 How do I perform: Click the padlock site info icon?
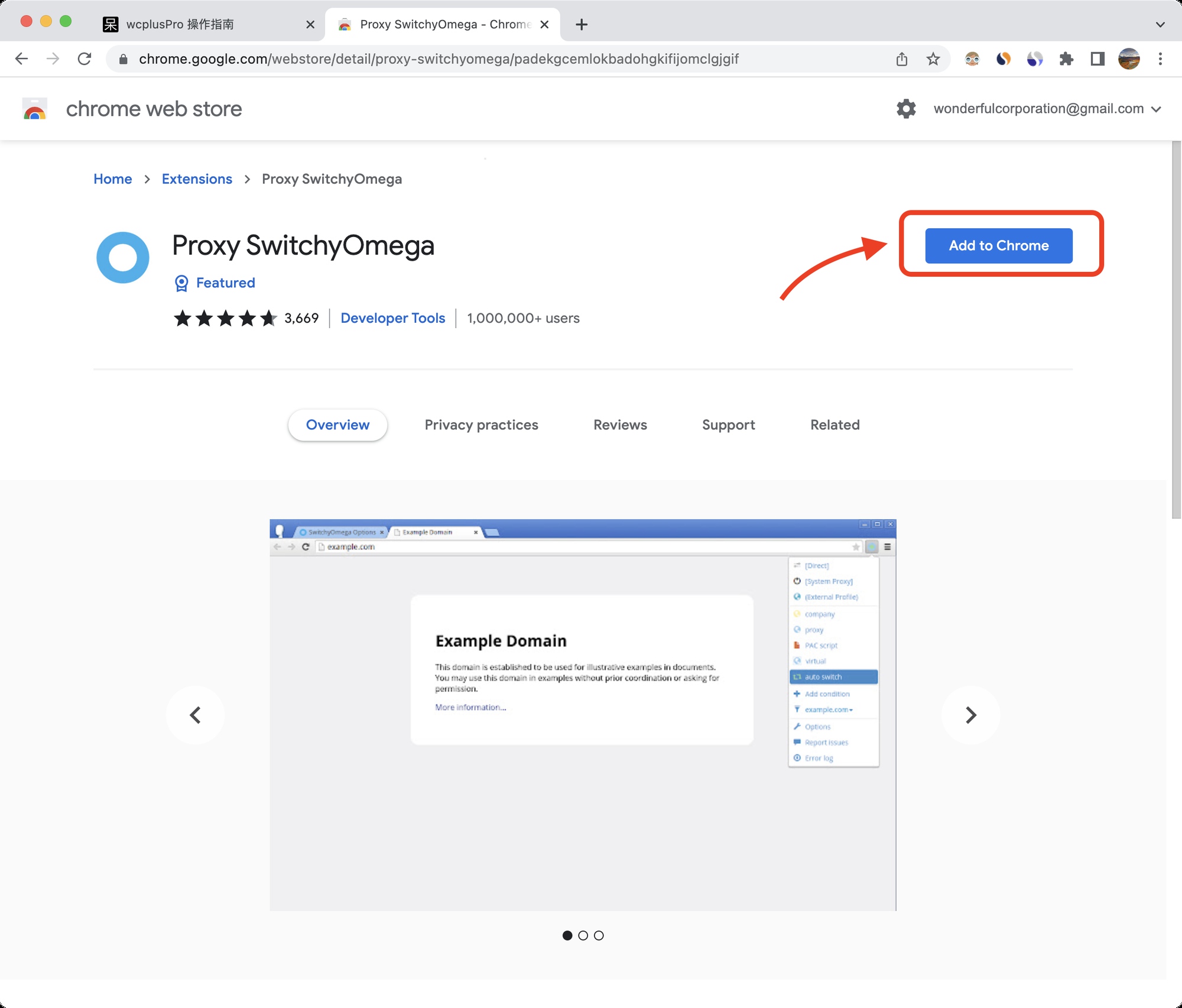click(123, 59)
